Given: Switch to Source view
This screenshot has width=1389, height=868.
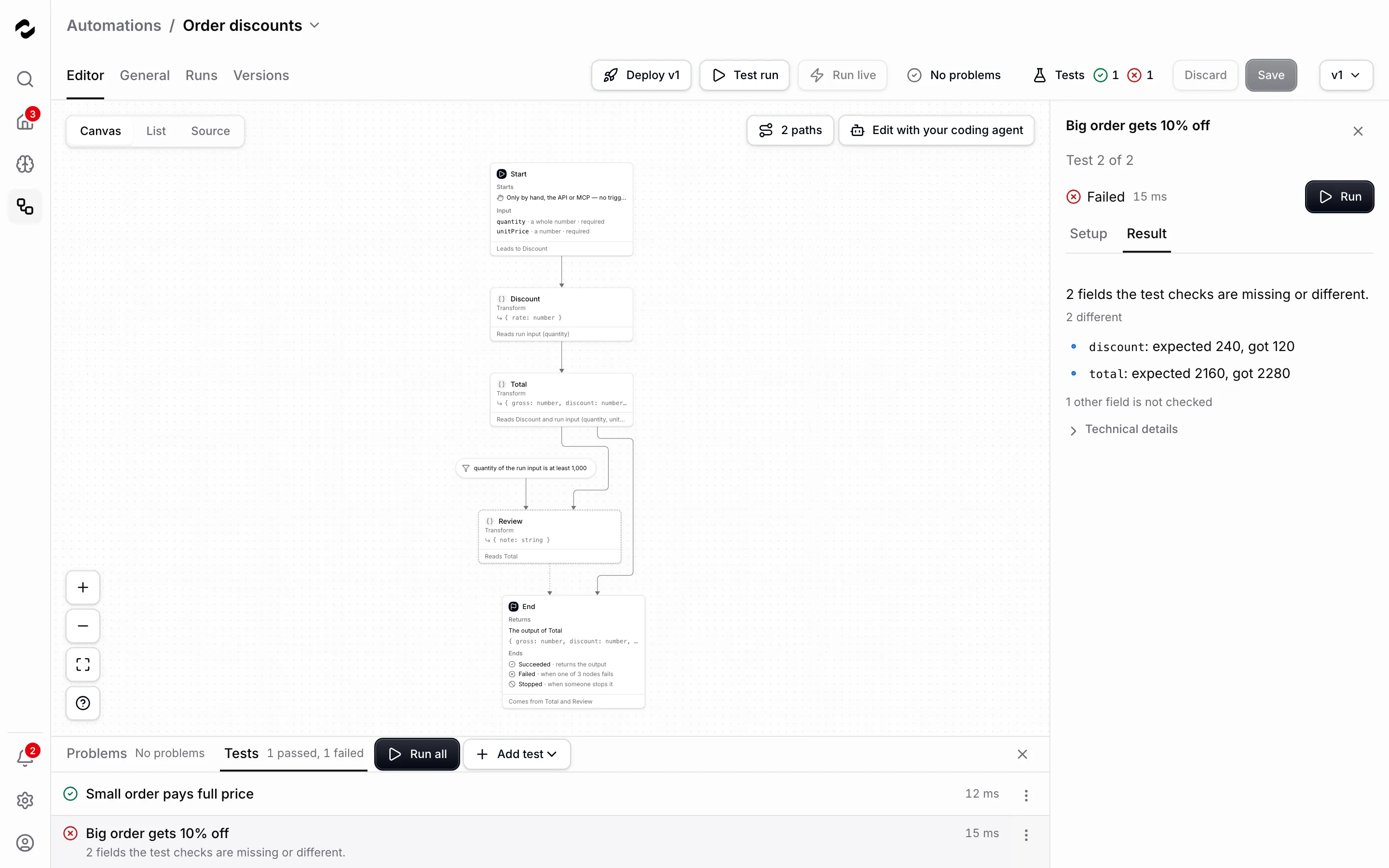Looking at the screenshot, I should tap(211, 131).
